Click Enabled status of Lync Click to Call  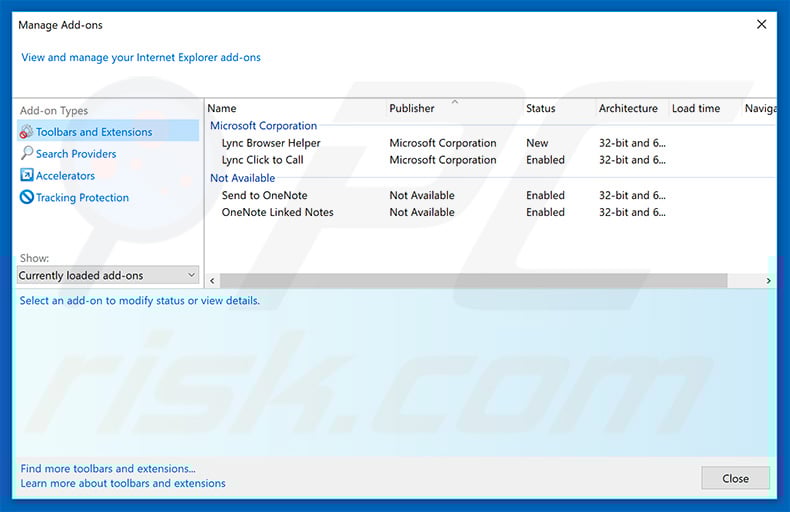pyautogui.click(x=545, y=160)
